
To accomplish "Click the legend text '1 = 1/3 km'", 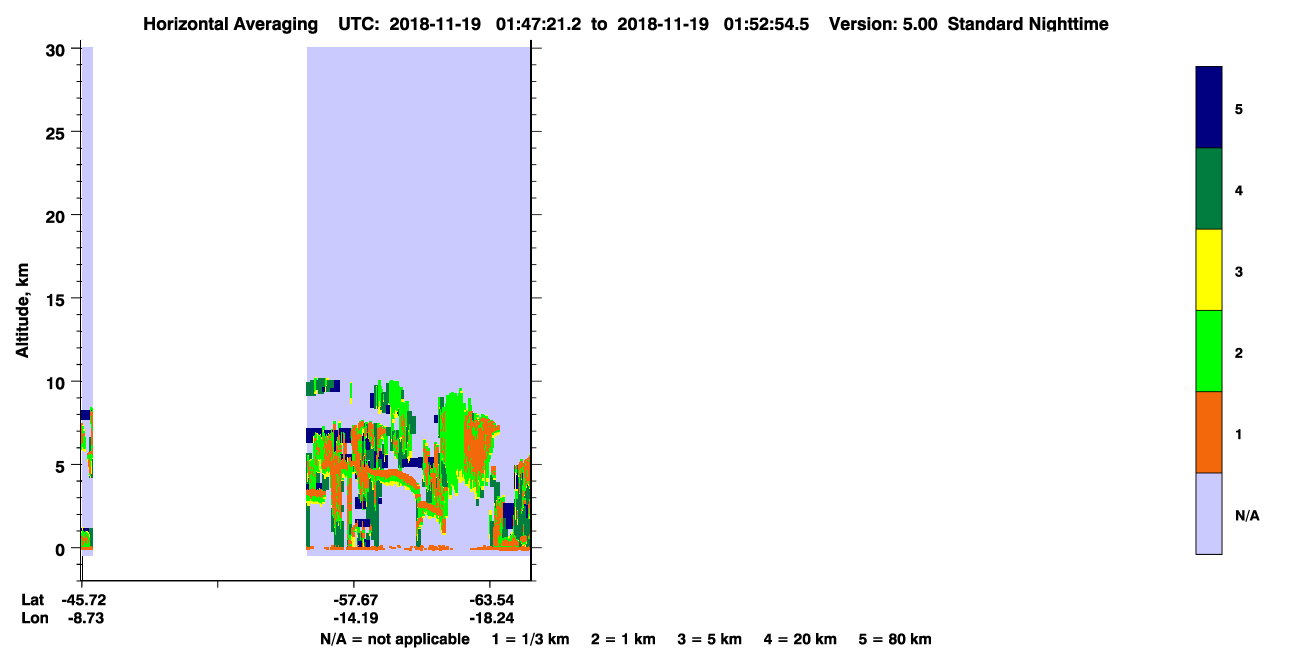I will [530, 639].
